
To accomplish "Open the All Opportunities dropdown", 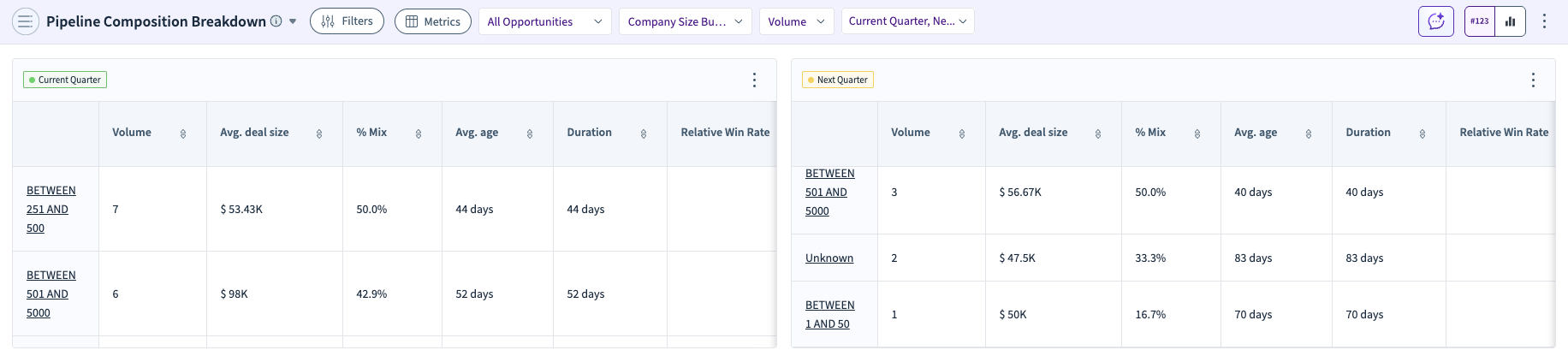I will tap(544, 21).
